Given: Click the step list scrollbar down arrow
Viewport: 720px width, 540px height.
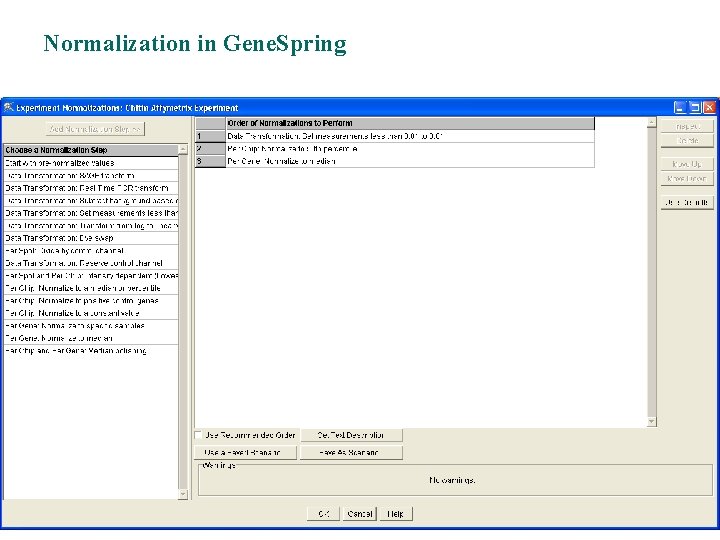Looking at the screenshot, I should tap(183, 494).
